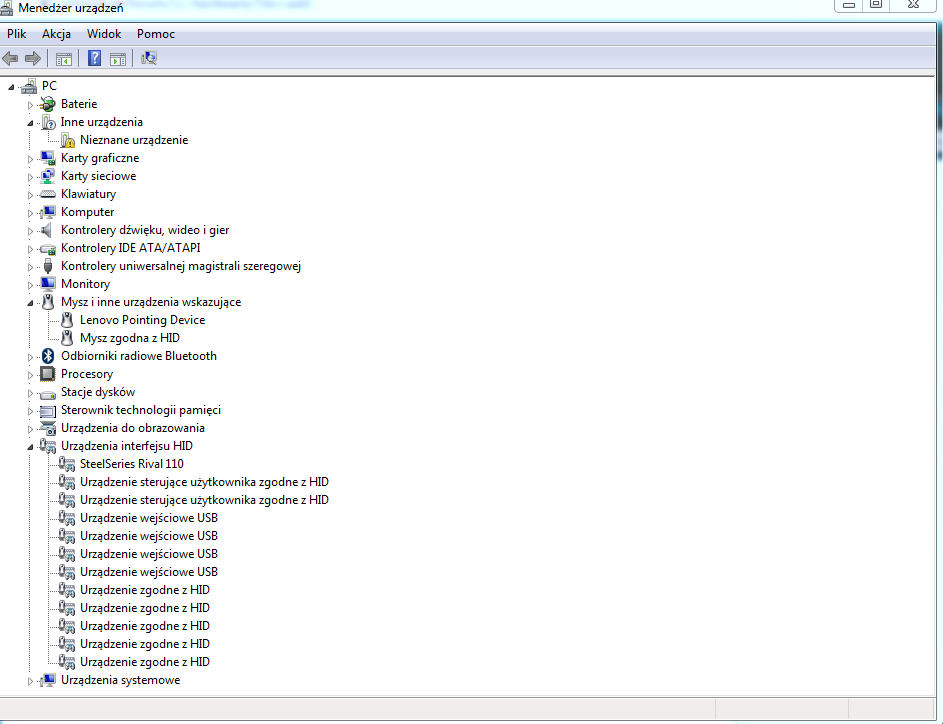The height and width of the screenshot is (724, 943).
Task: Toggle the console tree pane icon
Action: tap(63, 58)
